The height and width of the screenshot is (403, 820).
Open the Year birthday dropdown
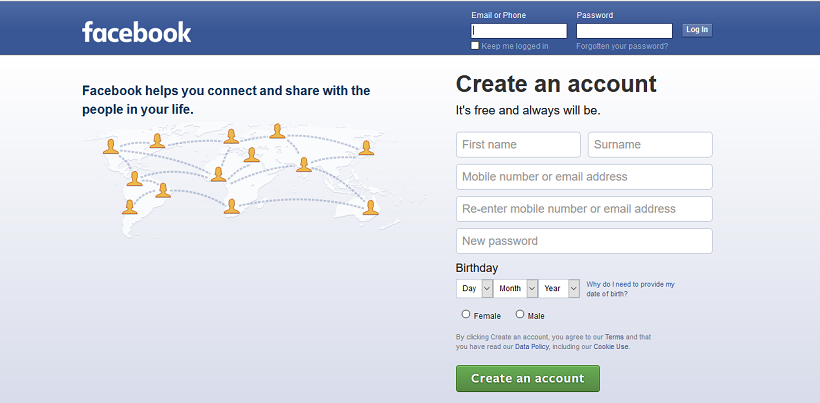point(559,288)
